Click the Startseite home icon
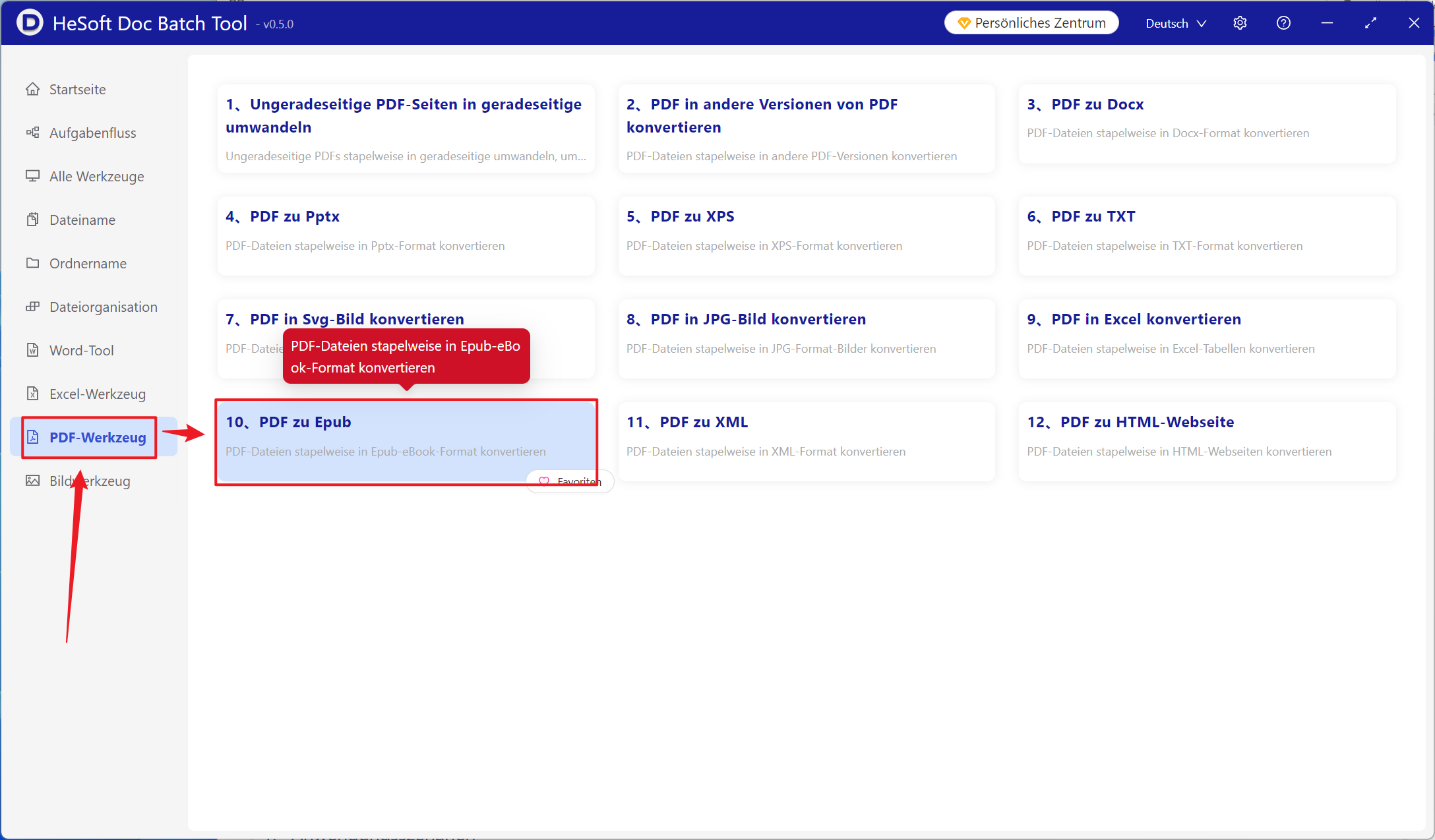This screenshot has width=1435, height=840. [32, 89]
